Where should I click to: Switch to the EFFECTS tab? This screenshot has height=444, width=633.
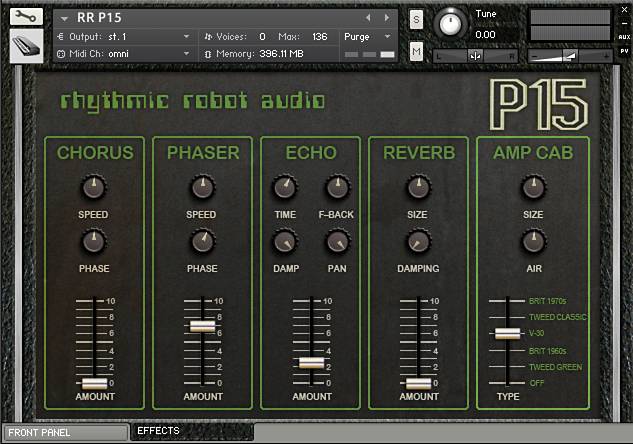click(x=192, y=431)
